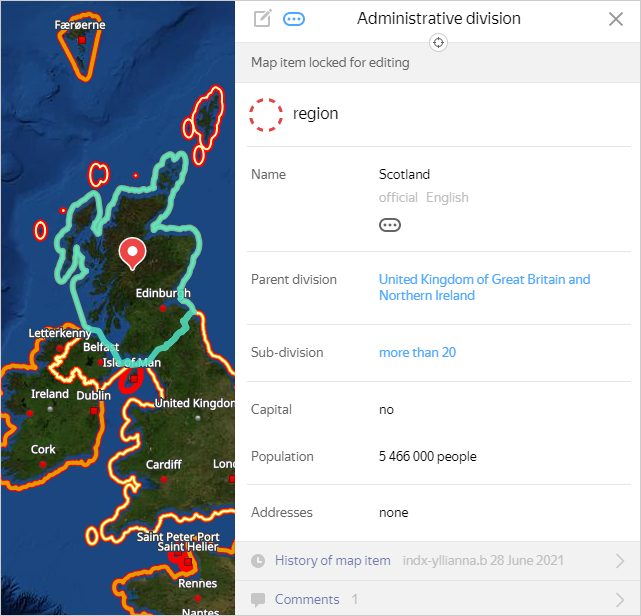Open the 'more than 20' sub-division link
The width and height of the screenshot is (641, 616).
pos(417,353)
